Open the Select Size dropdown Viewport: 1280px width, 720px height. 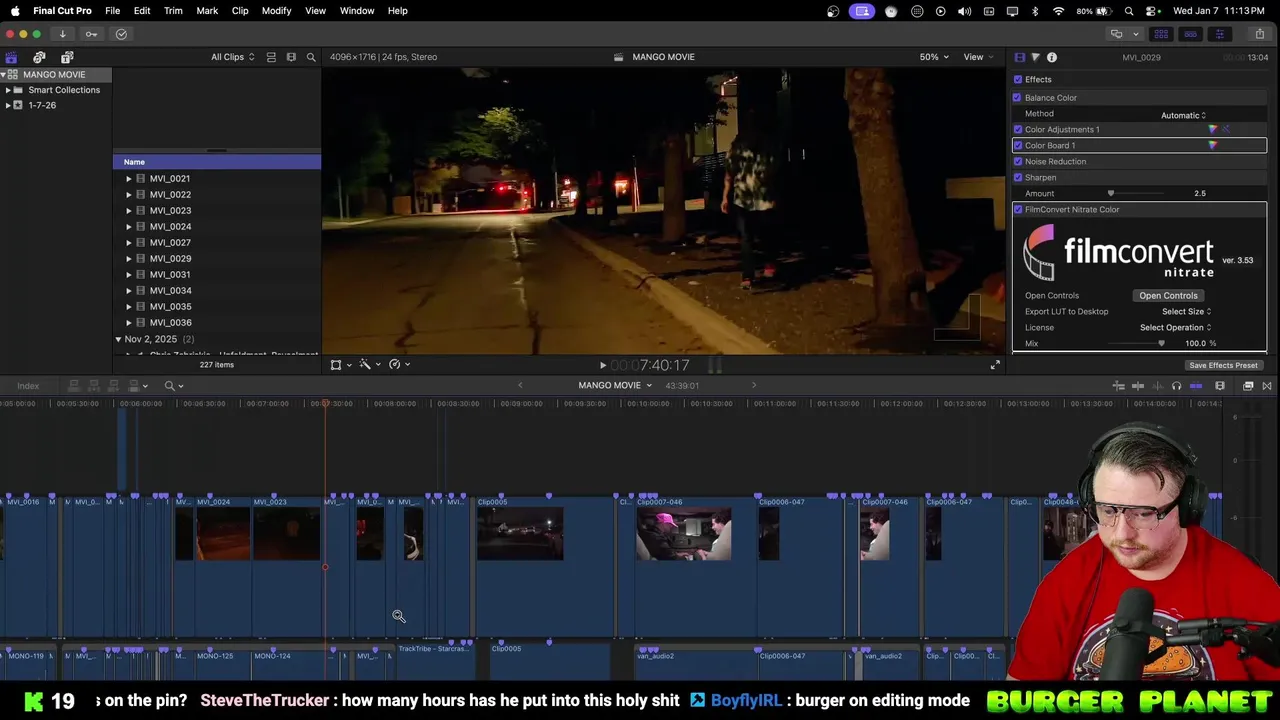point(1187,311)
